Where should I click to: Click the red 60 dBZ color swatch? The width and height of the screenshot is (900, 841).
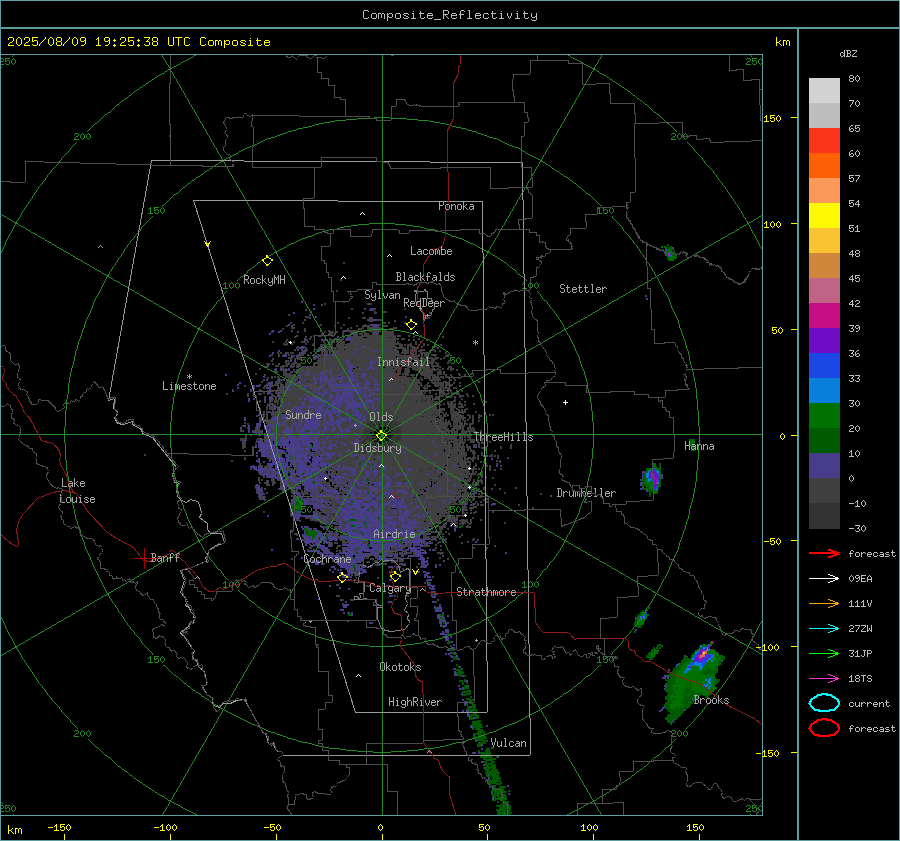click(824, 141)
